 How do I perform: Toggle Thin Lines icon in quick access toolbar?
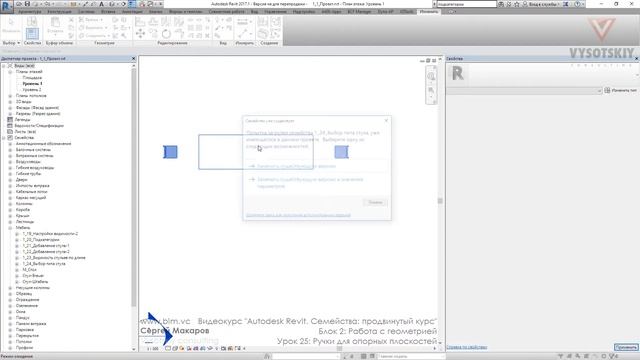click(132, 4)
